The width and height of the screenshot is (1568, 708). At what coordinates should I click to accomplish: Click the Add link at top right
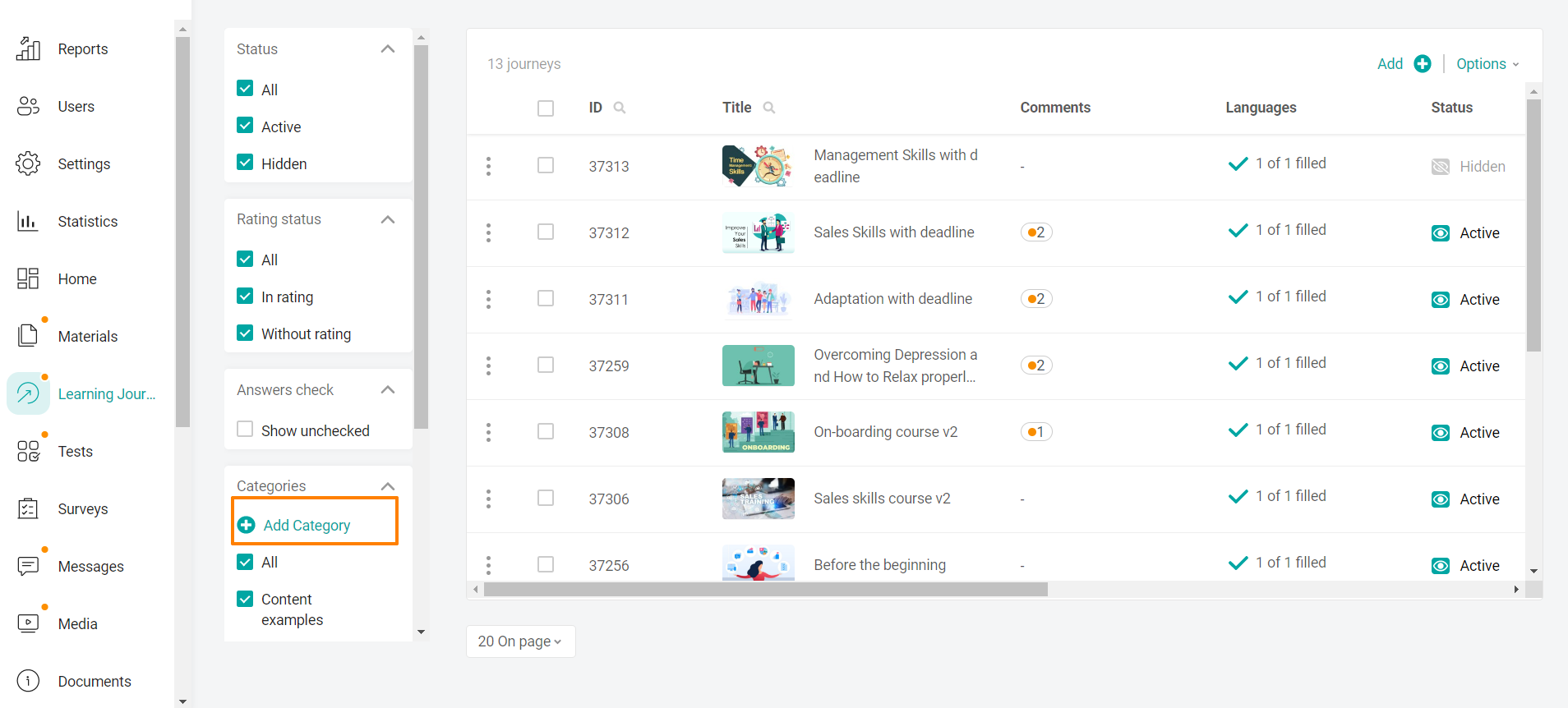click(x=1390, y=64)
